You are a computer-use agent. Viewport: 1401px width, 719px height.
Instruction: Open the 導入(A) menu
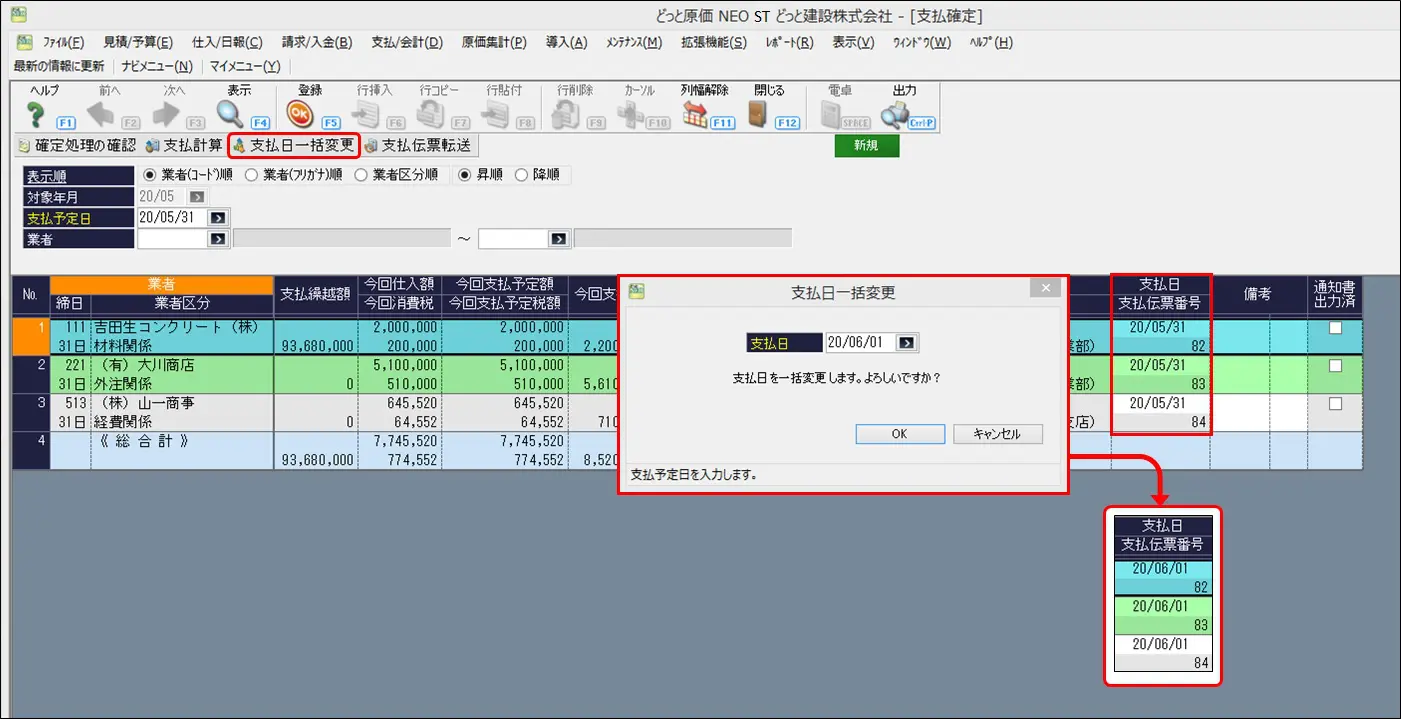tap(566, 43)
